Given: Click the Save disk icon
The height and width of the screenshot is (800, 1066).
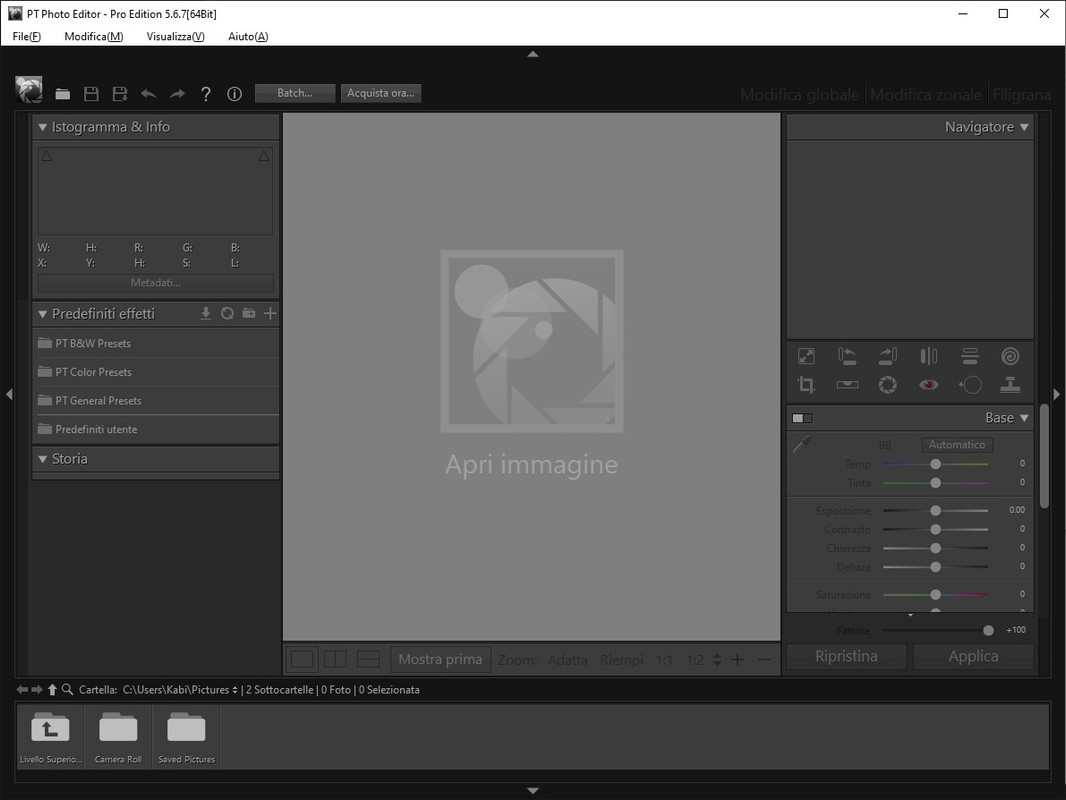Looking at the screenshot, I should click(91, 94).
